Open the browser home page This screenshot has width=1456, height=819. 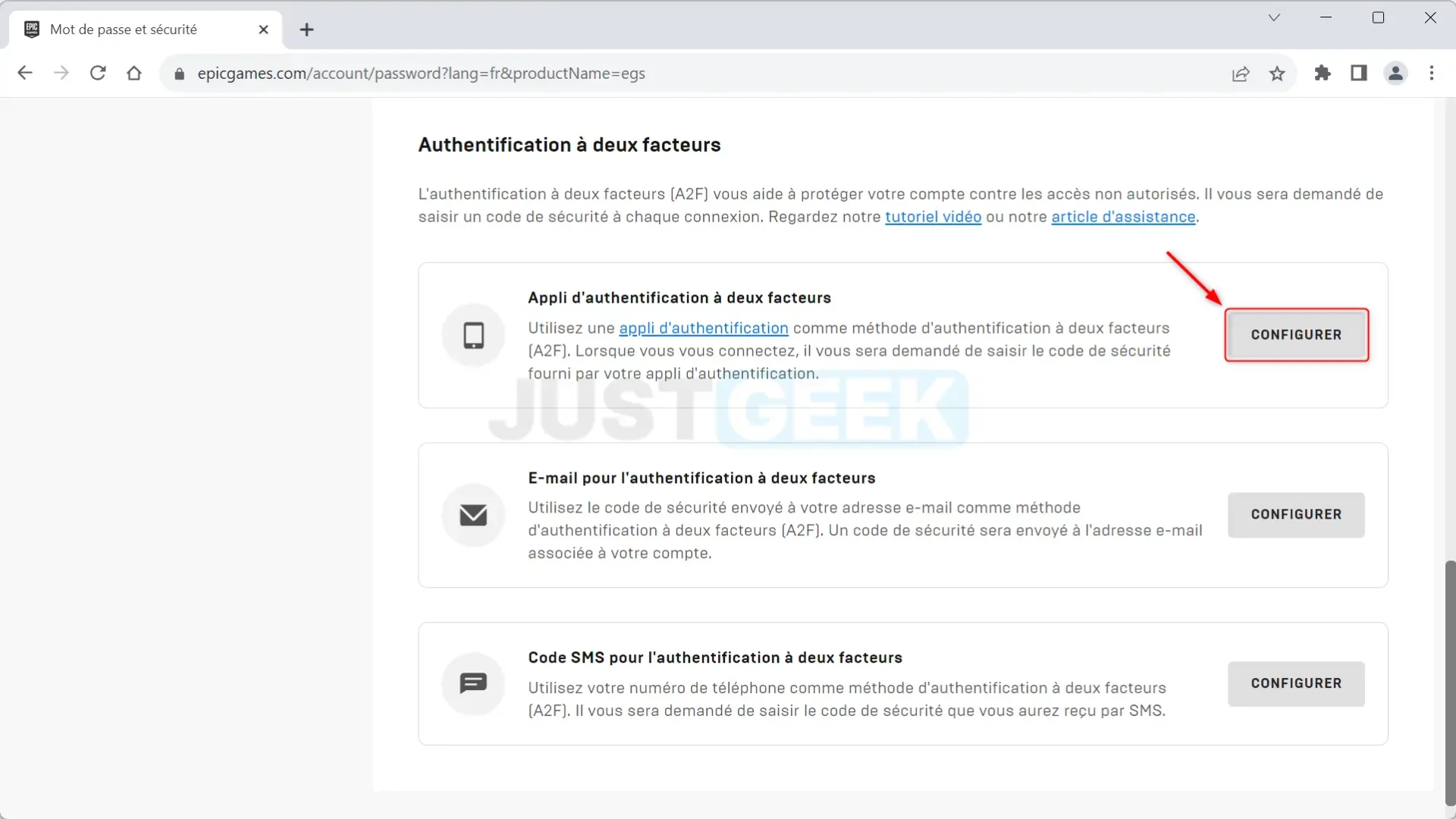(x=134, y=73)
